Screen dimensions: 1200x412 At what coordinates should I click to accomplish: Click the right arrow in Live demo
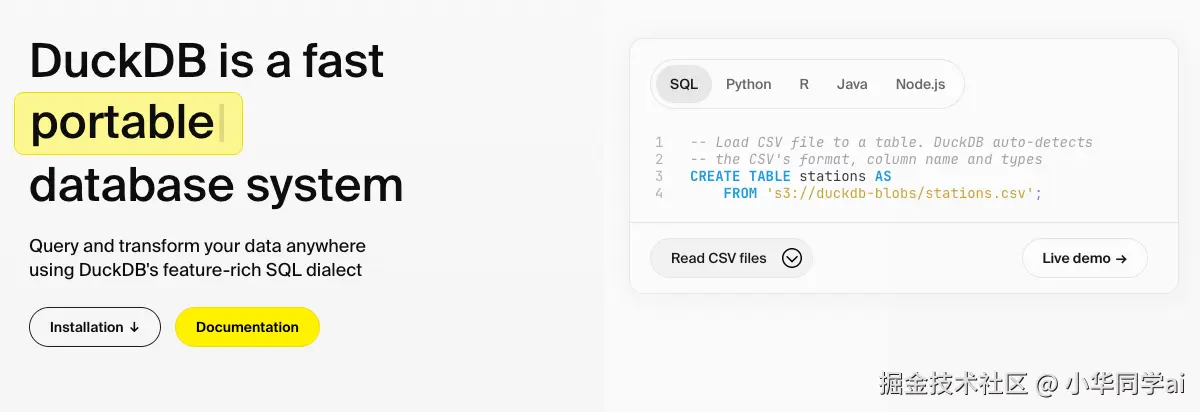[1121, 258]
